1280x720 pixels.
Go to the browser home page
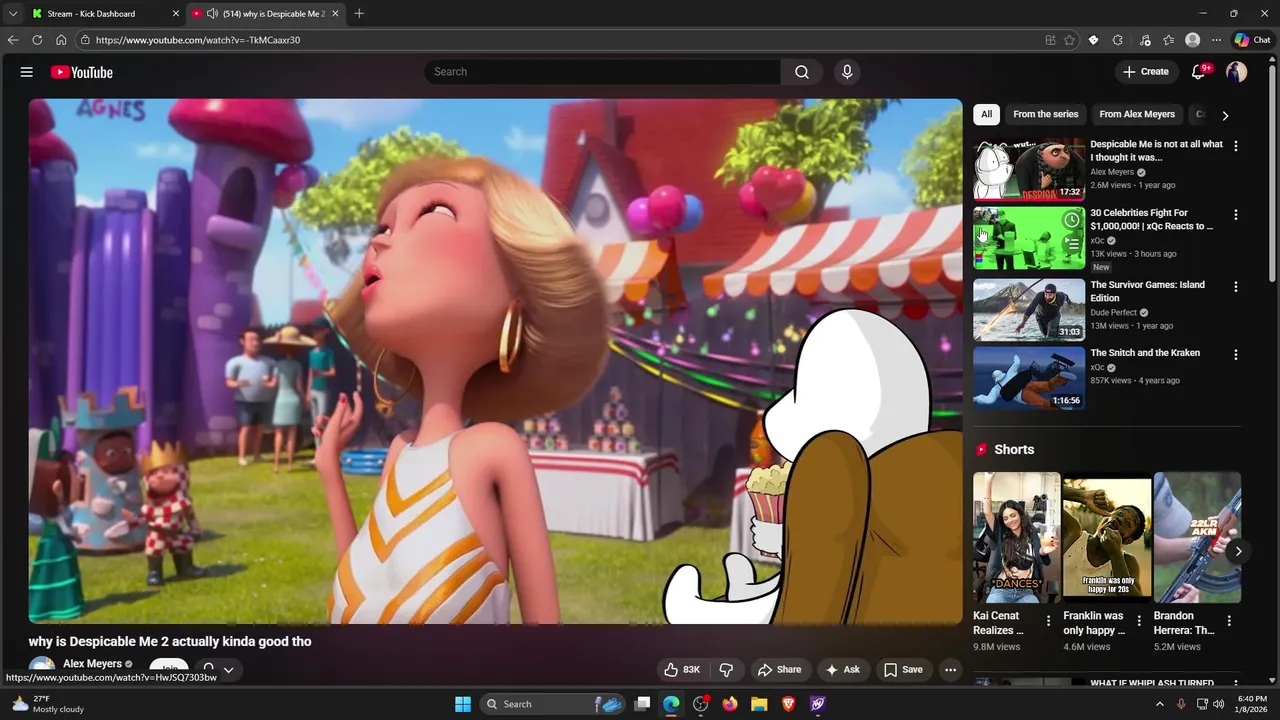click(x=61, y=40)
